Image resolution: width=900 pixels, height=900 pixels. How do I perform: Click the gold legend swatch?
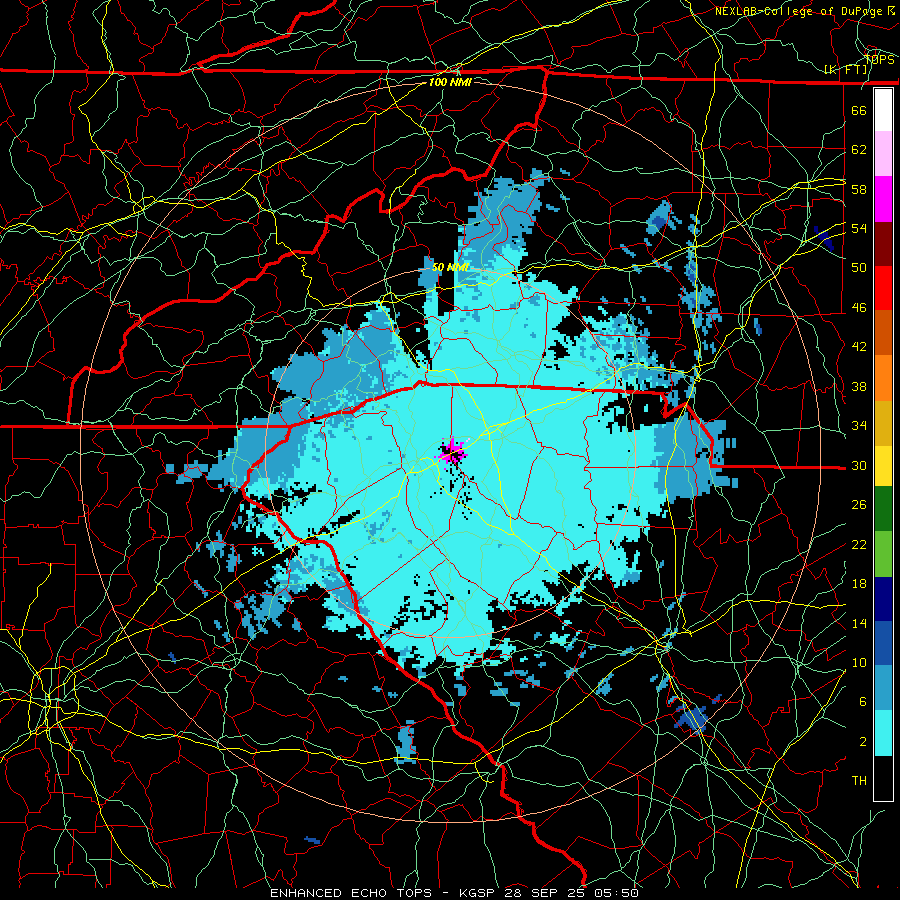[883, 423]
